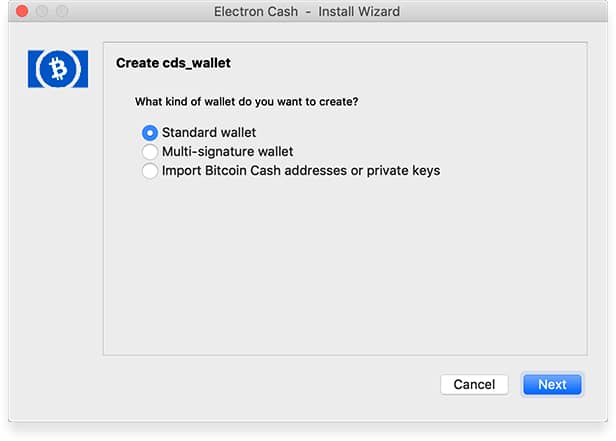This screenshot has width=616, height=441.
Task: Click the 'Electron Cash - Install Wizard' title bar
Action: tap(307, 11)
